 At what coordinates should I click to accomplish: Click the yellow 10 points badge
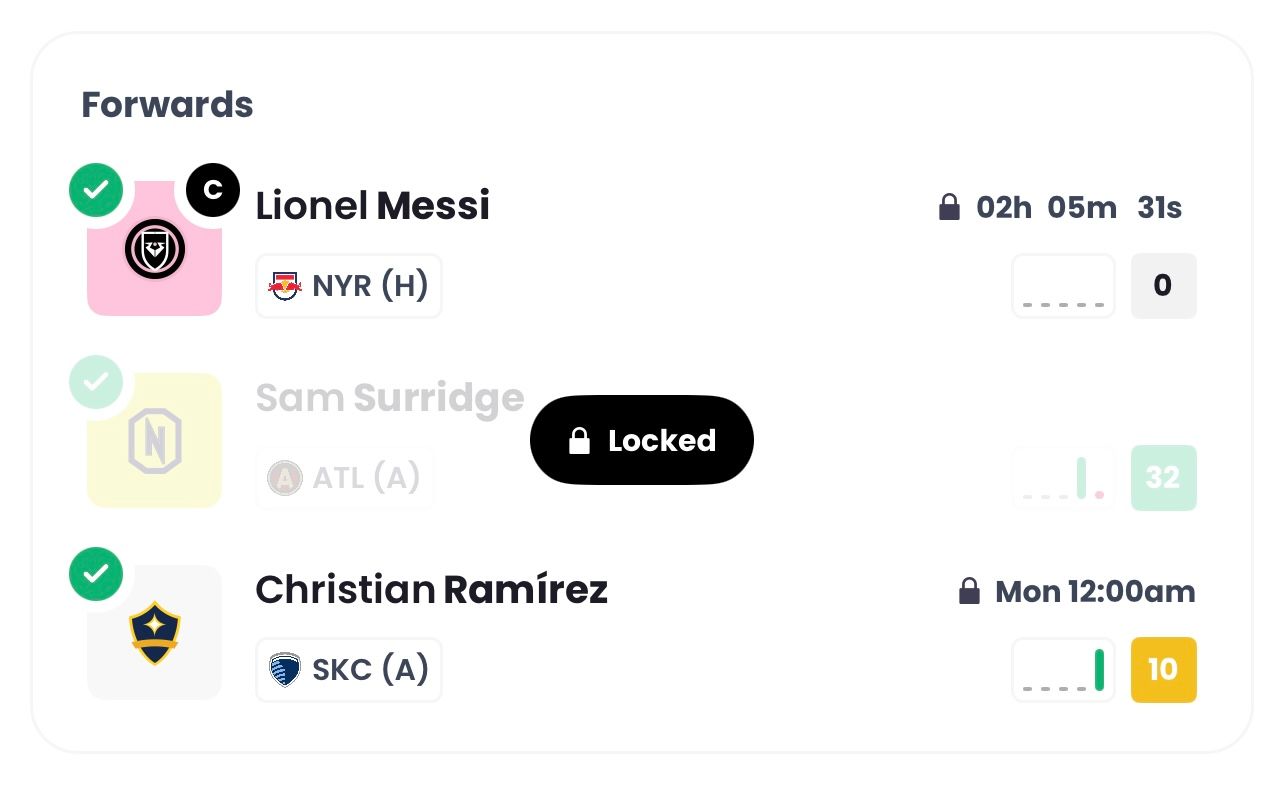[x=1163, y=670]
